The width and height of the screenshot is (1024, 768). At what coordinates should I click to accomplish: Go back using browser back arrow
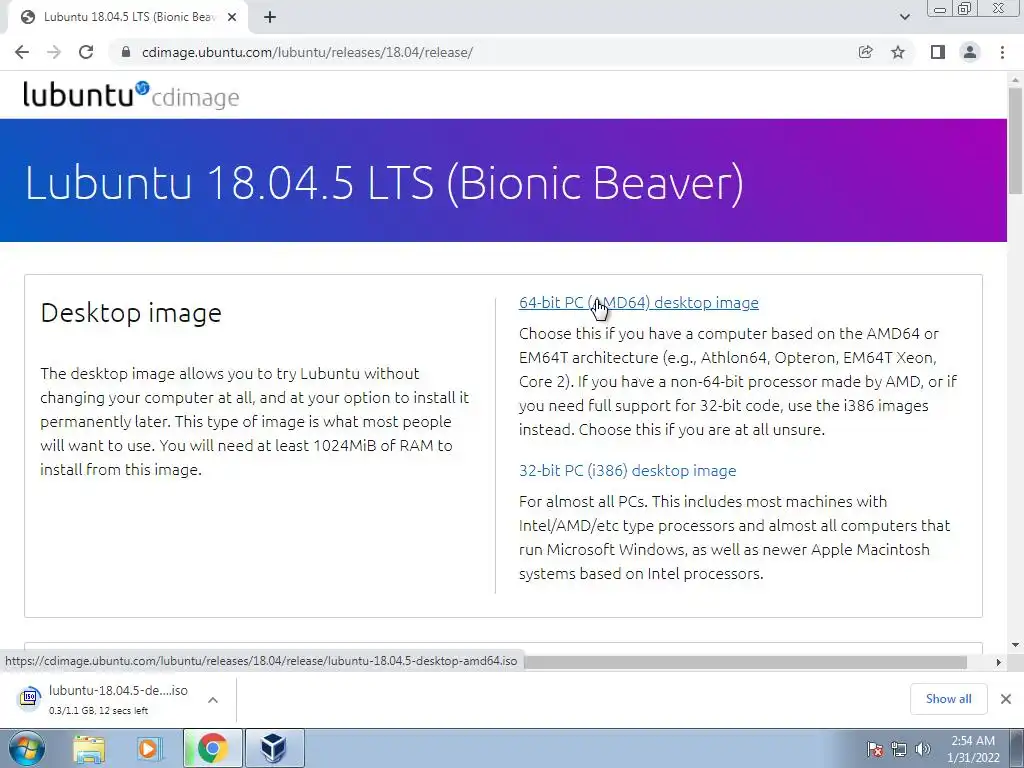pyautogui.click(x=22, y=52)
